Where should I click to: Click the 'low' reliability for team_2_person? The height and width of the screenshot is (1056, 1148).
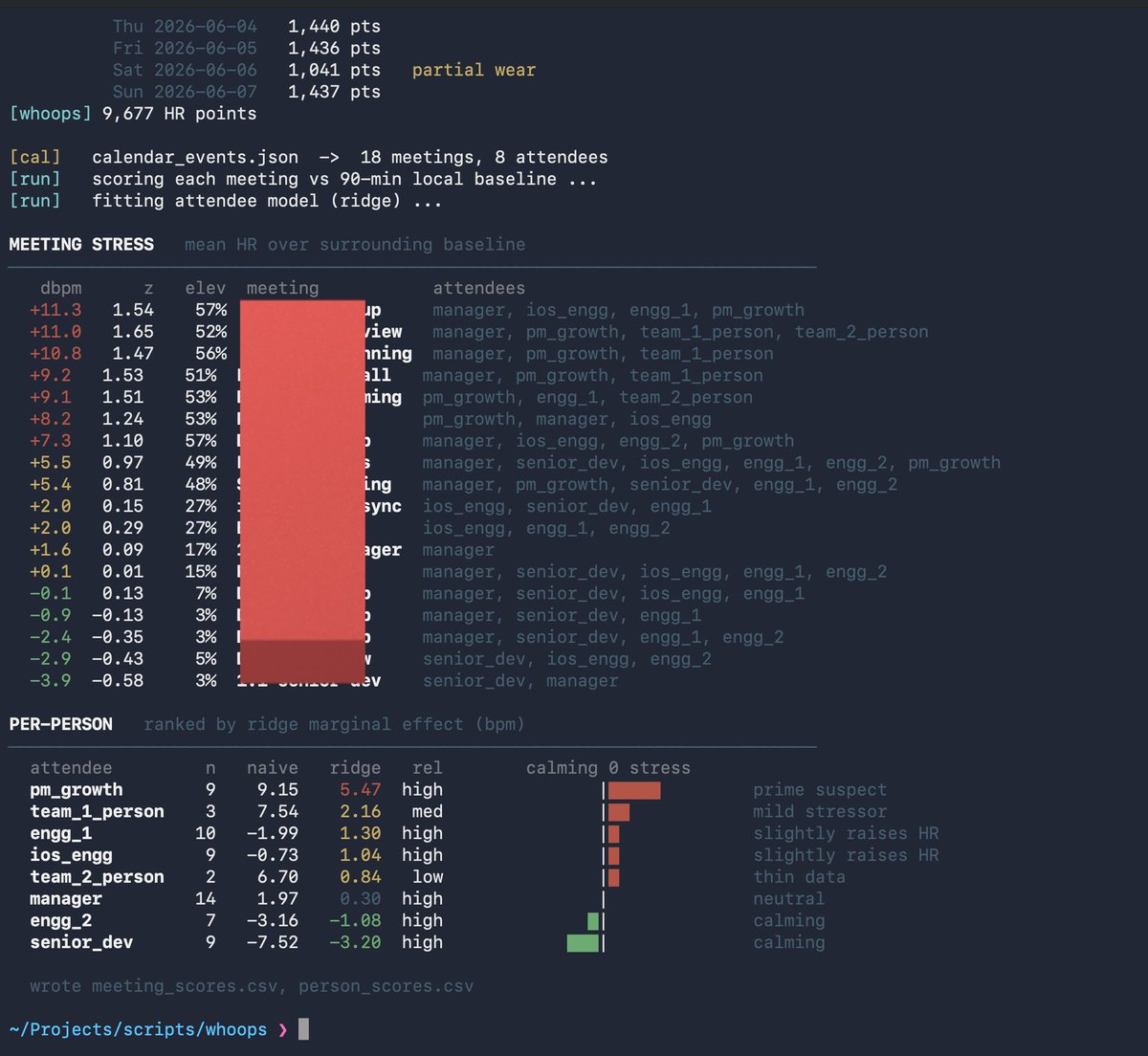[428, 877]
